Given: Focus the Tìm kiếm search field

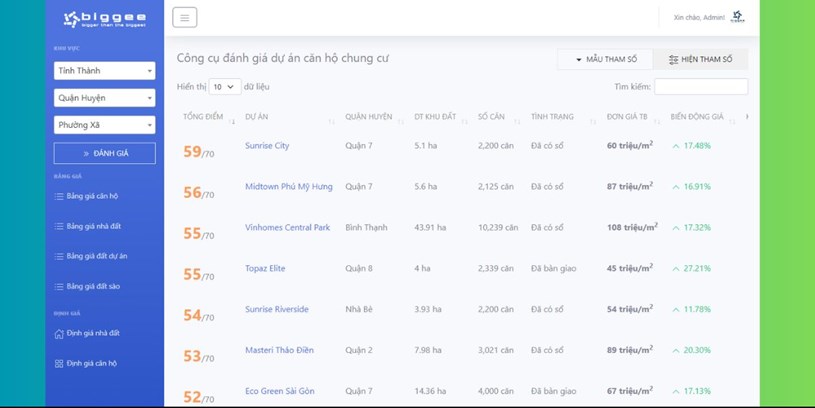Looking at the screenshot, I should coord(701,87).
